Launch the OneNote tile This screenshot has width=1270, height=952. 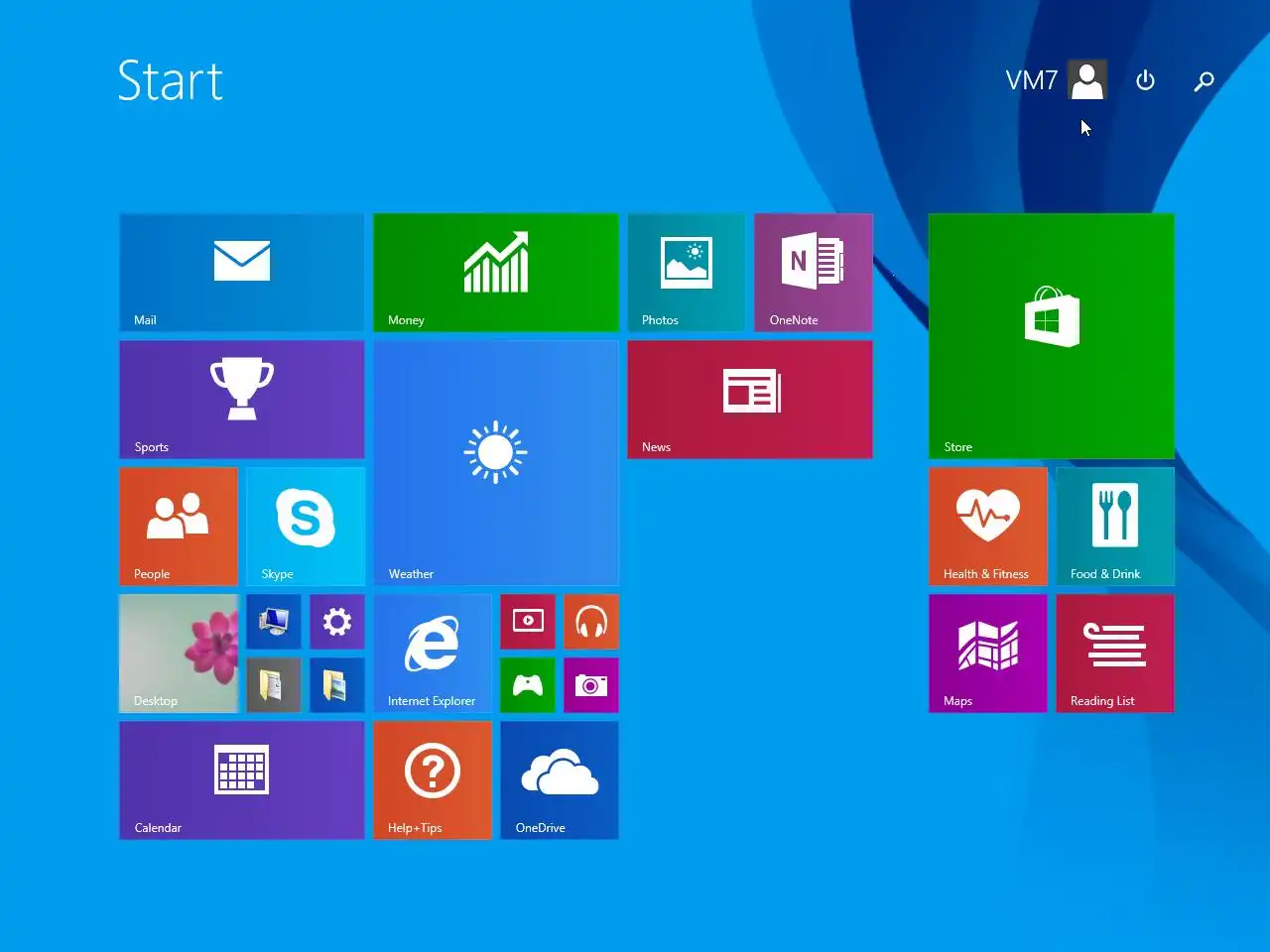tap(814, 273)
